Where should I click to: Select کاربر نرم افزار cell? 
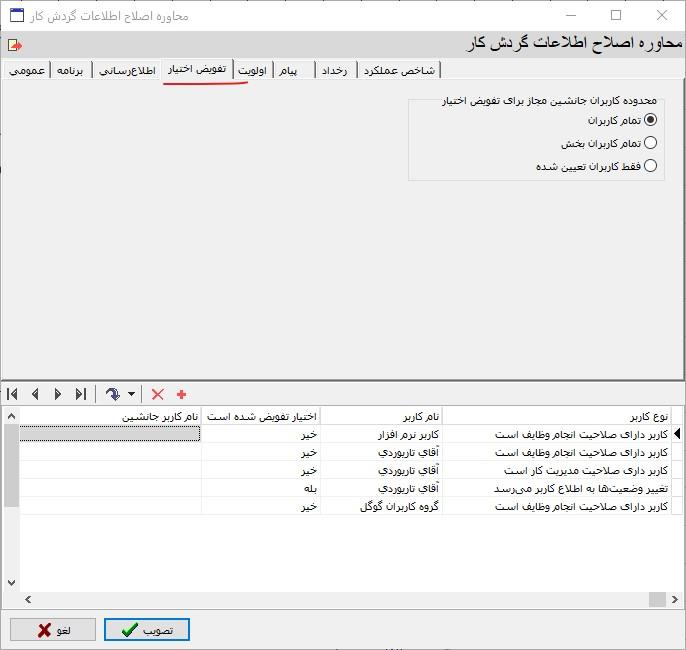click(381, 434)
